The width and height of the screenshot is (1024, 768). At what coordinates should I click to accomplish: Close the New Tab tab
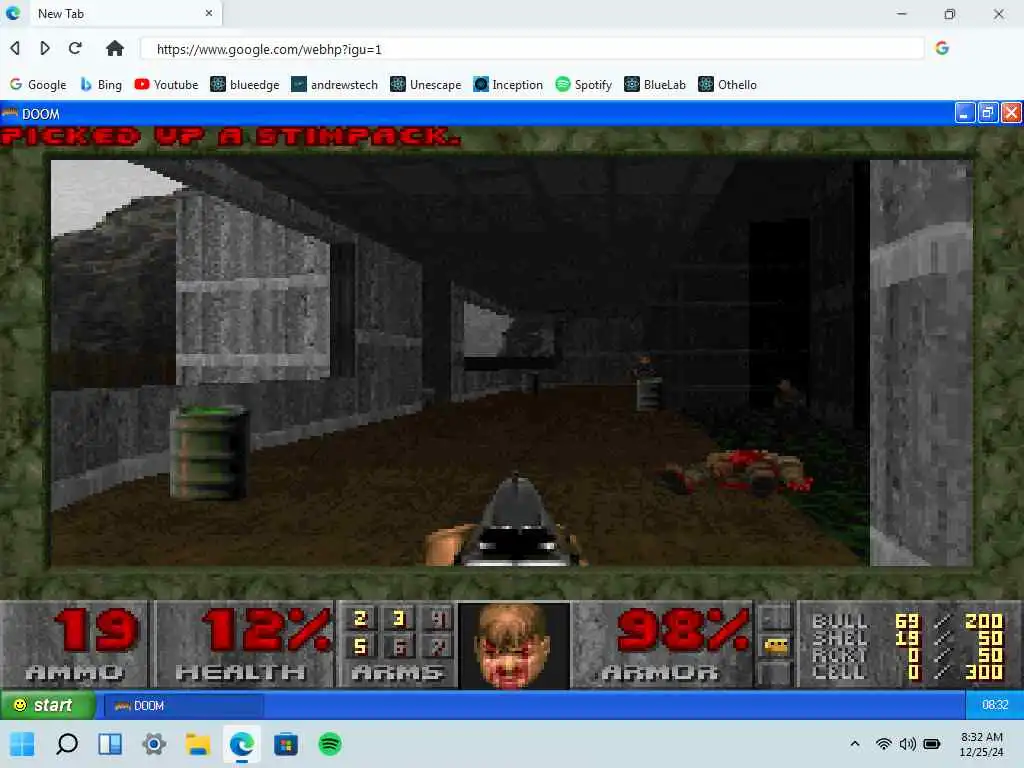[x=209, y=13]
